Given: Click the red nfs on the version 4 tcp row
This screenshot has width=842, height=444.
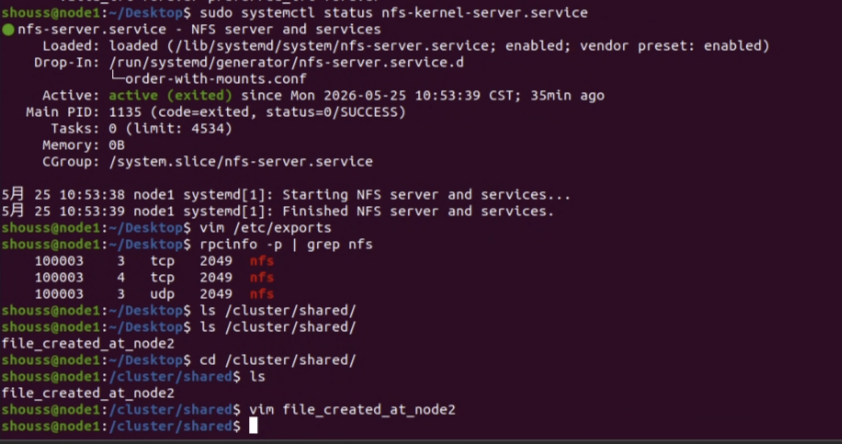Looking at the screenshot, I should 262,278.
